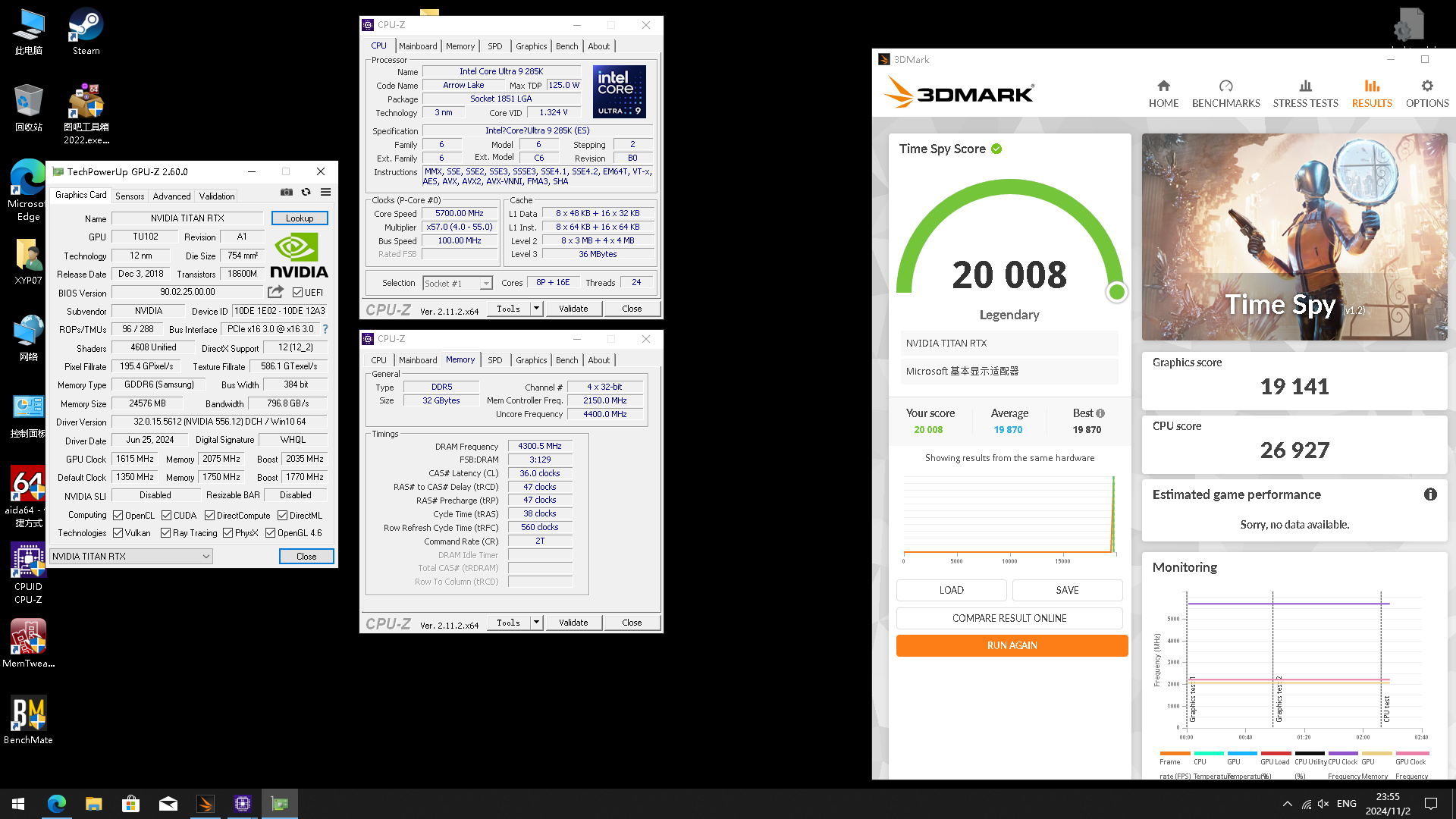
Task: Click Close button in lower CPU-Z
Action: tap(632, 623)
